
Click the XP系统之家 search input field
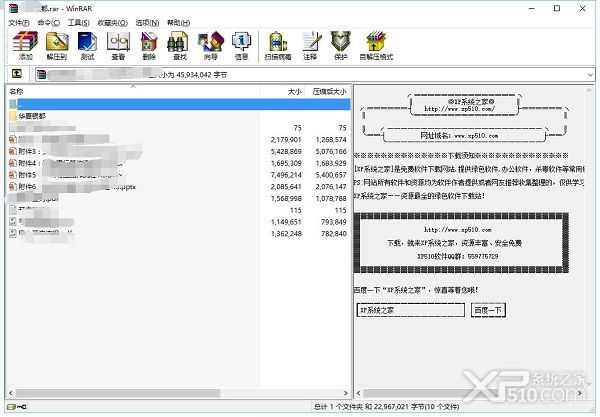[x=411, y=310]
